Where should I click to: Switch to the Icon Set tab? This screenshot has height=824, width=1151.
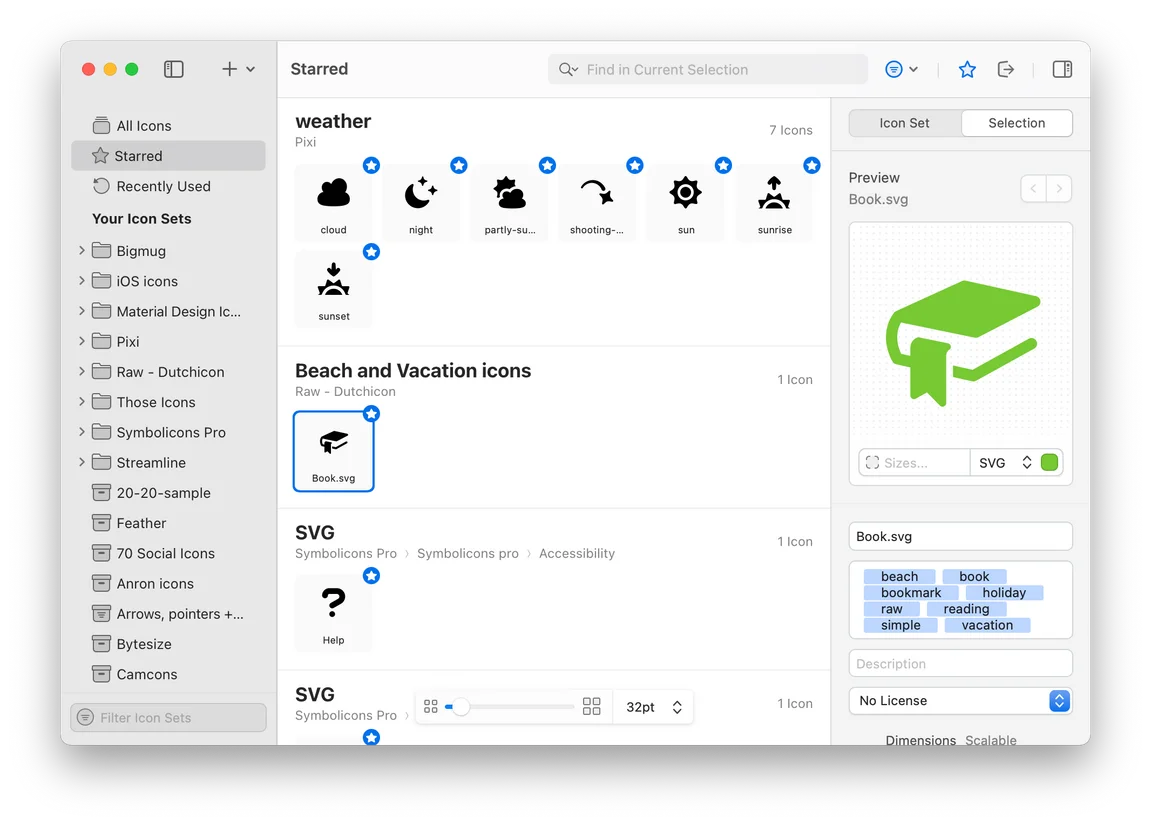904,123
